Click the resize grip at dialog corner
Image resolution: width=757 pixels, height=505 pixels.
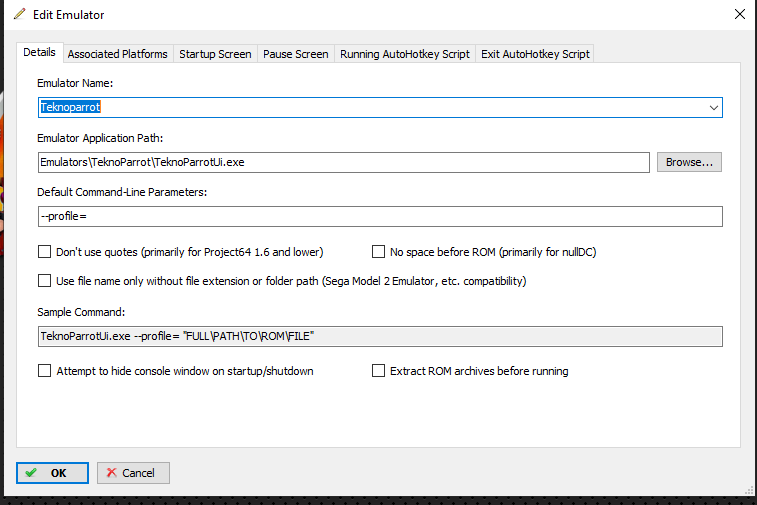click(749, 491)
